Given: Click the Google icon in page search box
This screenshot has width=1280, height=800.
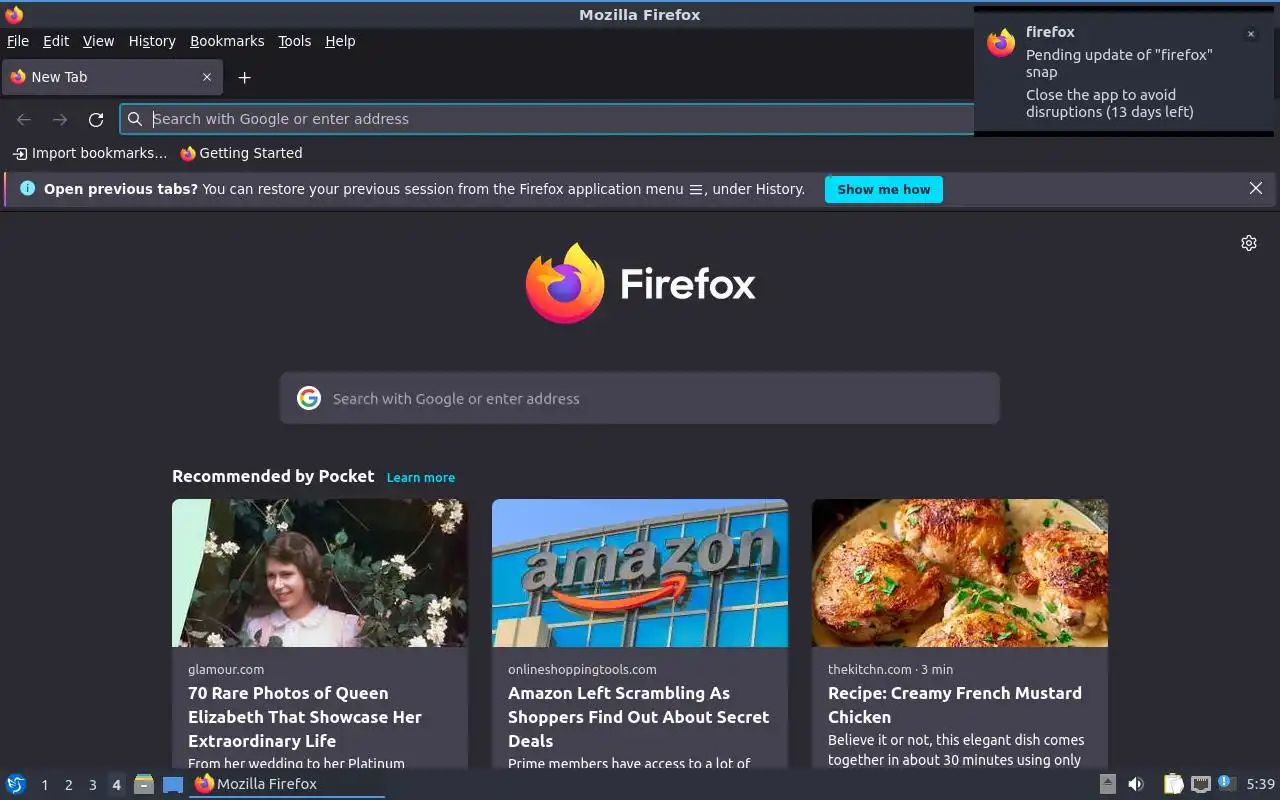Looking at the screenshot, I should point(309,398).
